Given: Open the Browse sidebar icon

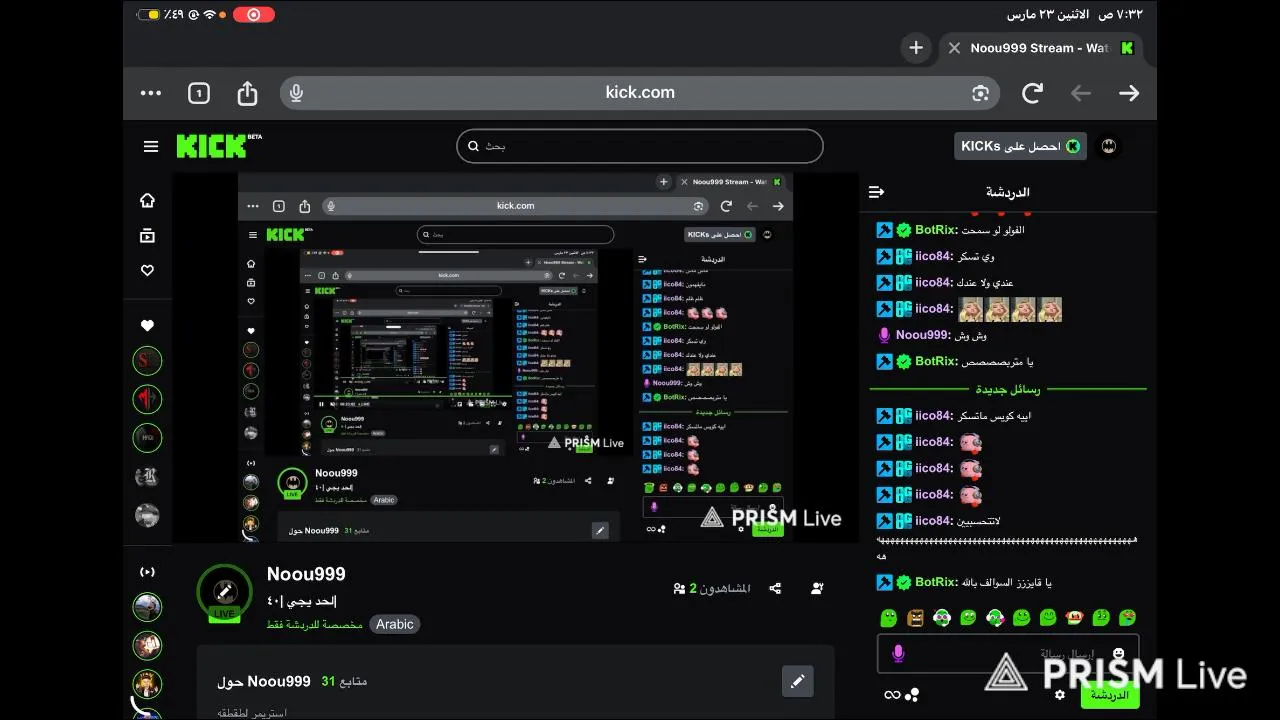Looking at the screenshot, I should click(x=147, y=236).
